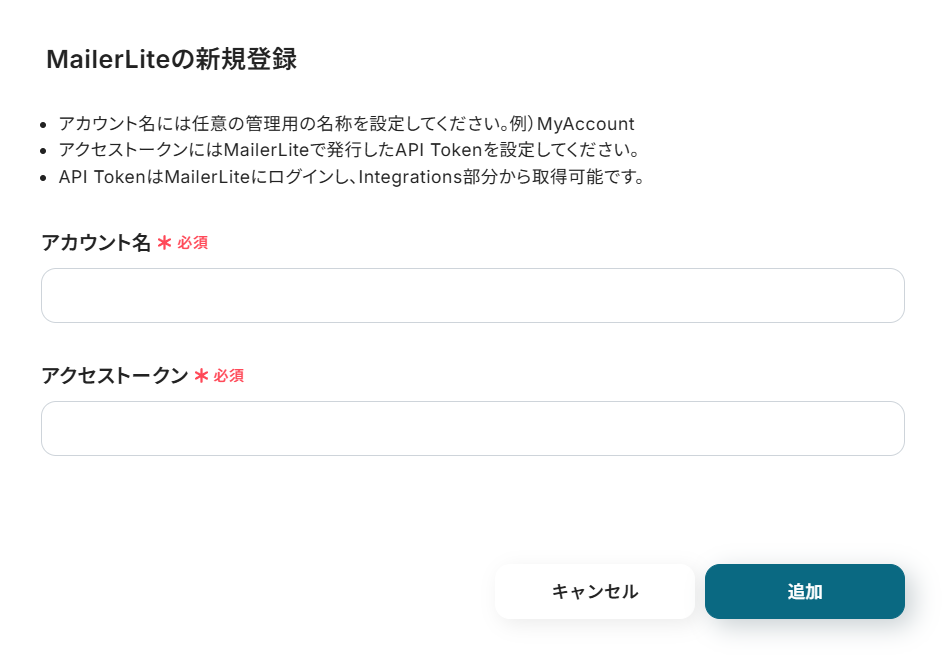Image resolution: width=945 pixels, height=657 pixels.
Task: Click the instruction line ending with API Tokenを設定してください
Action: tap(348, 151)
